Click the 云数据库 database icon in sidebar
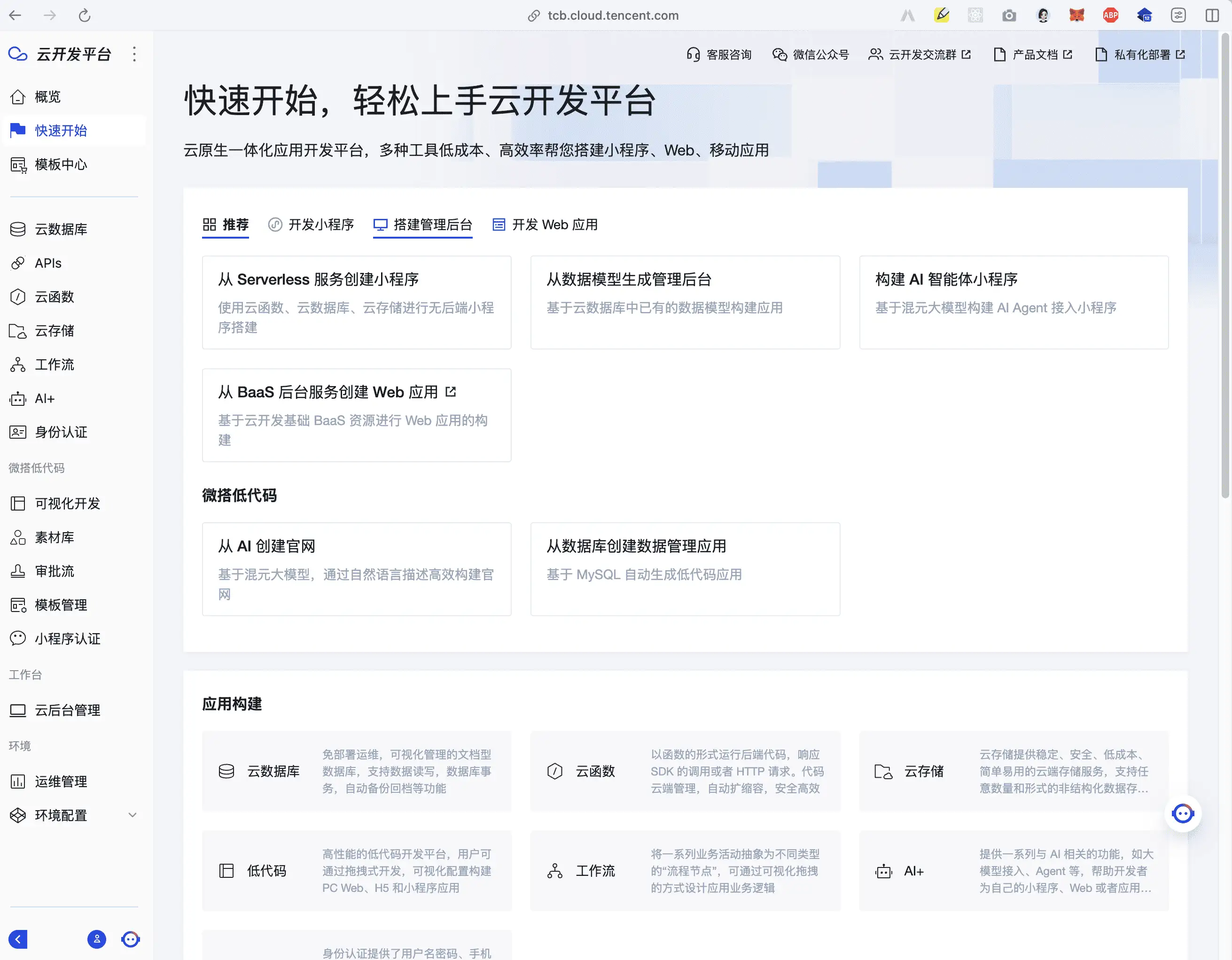 click(17, 229)
